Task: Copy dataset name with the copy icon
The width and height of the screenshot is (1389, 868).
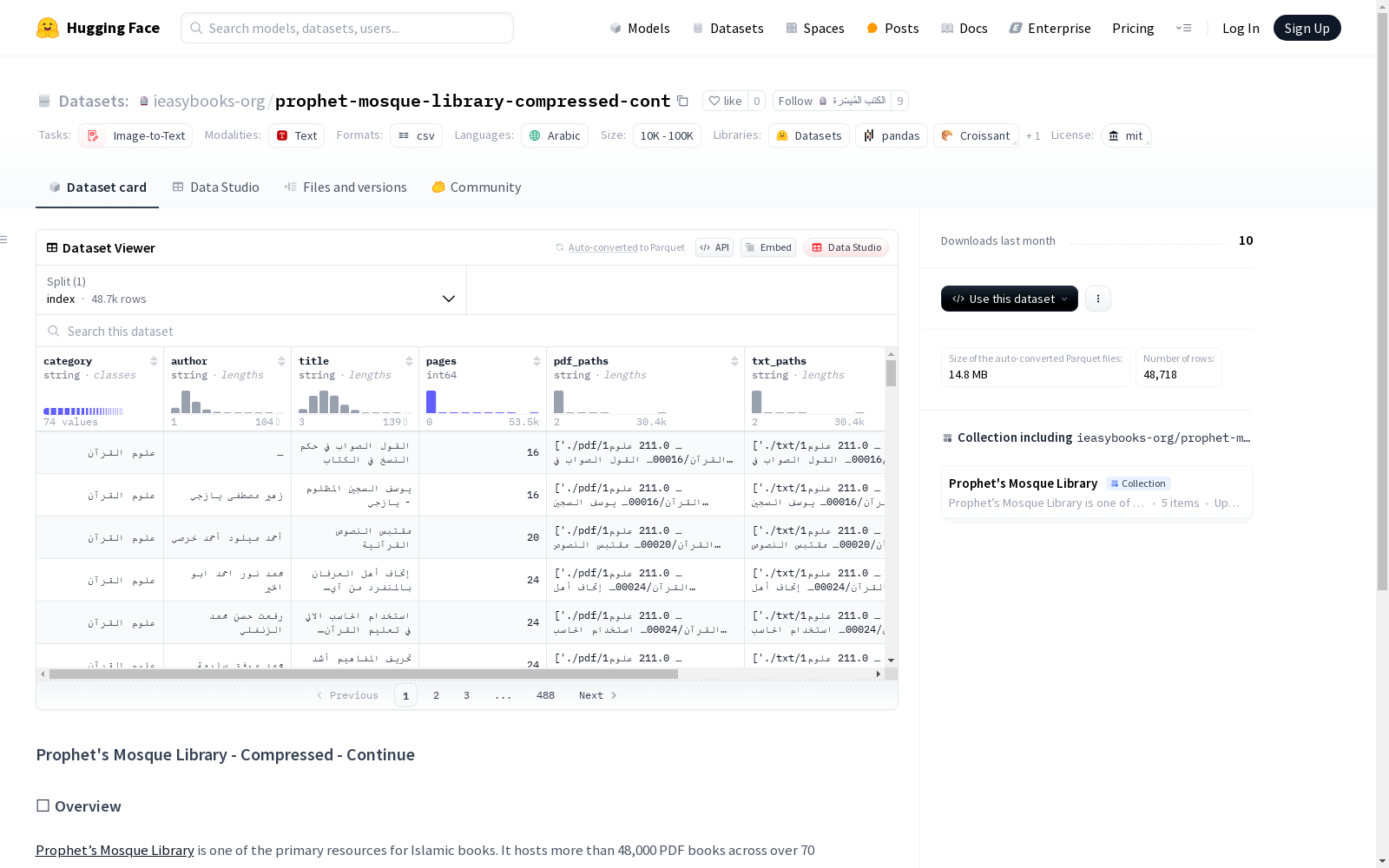Action: [x=682, y=101]
